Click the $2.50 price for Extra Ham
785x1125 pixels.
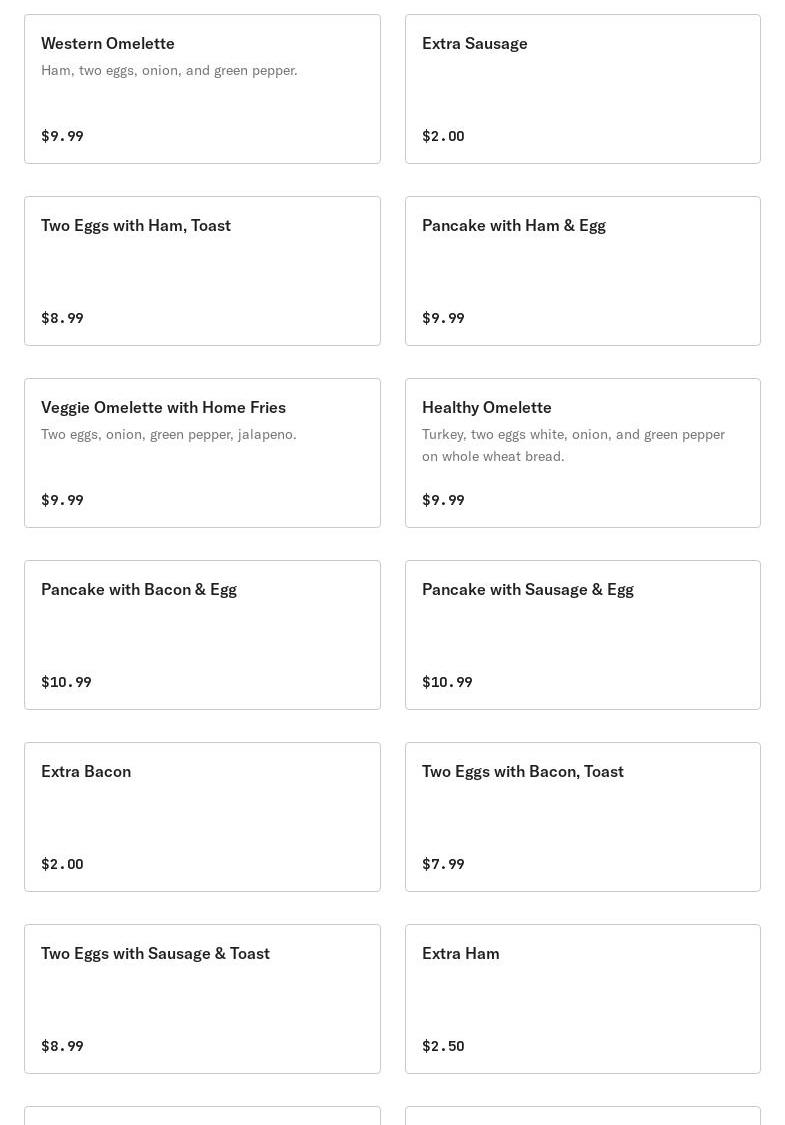pyautogui.click(x=443, y=1046)
